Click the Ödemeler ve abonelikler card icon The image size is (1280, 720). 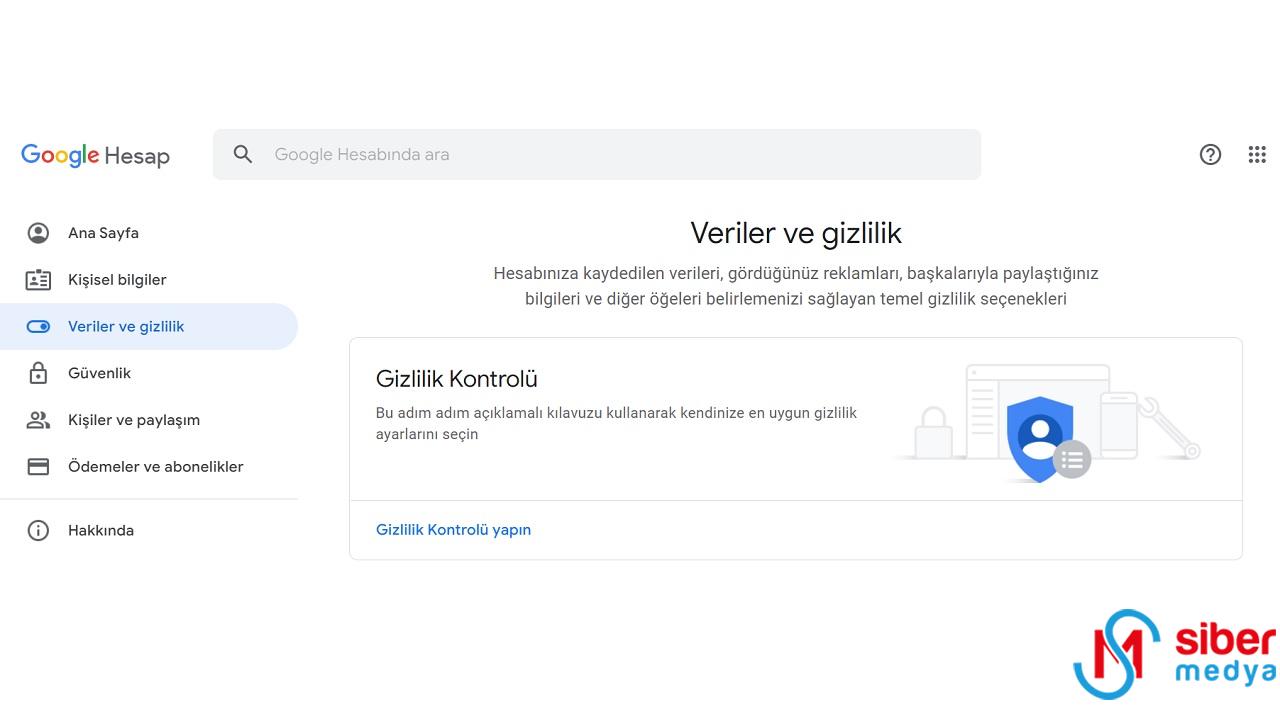(x=38, y=467)
